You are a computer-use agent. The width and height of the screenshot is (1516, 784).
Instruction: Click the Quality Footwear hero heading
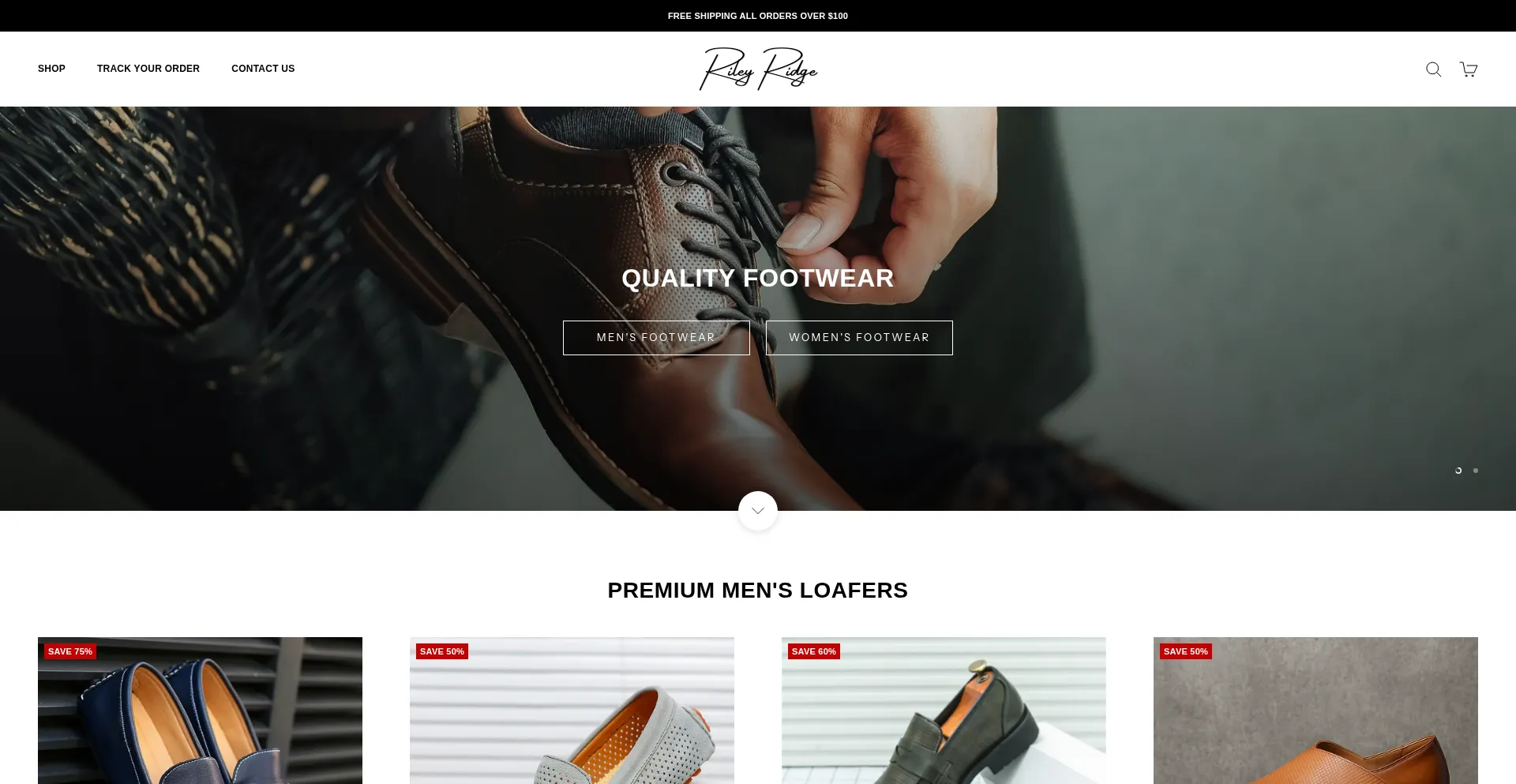(x=758, y=278)
